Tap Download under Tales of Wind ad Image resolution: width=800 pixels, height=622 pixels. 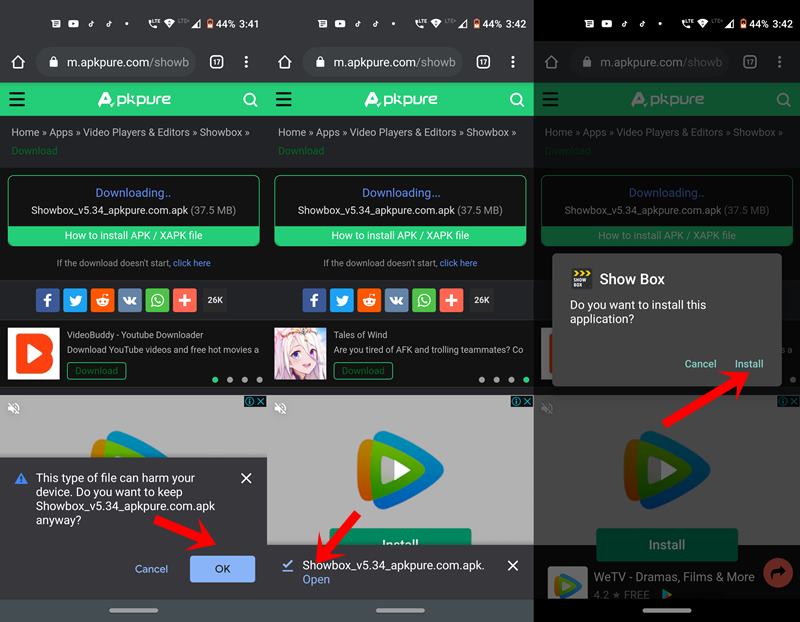pyautogui.click(x=363, y=371)
